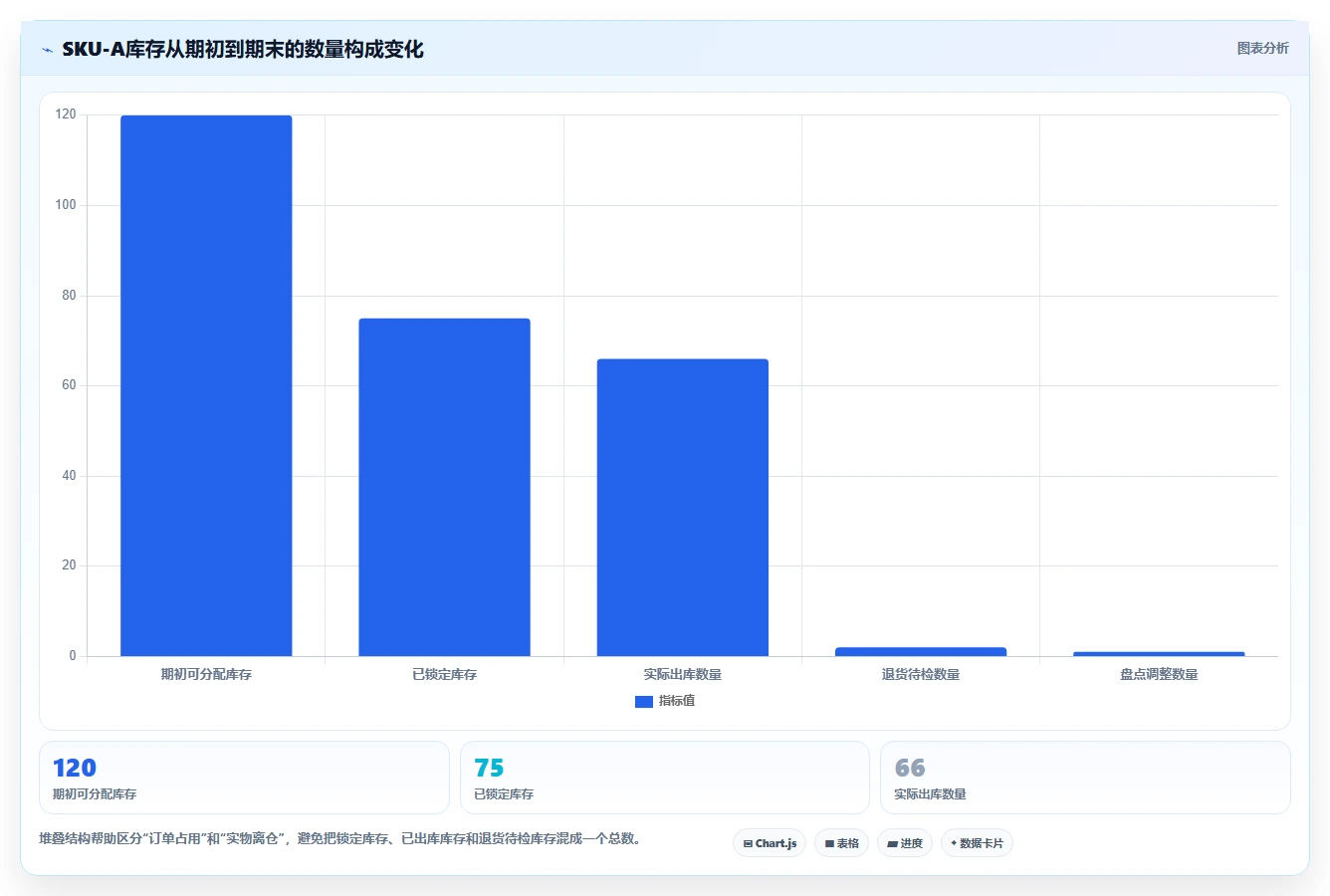The width and height of the screenshot is (1330, 896).
Task: Toggle the 指标值 legend color box
Action: coord(643,702)
